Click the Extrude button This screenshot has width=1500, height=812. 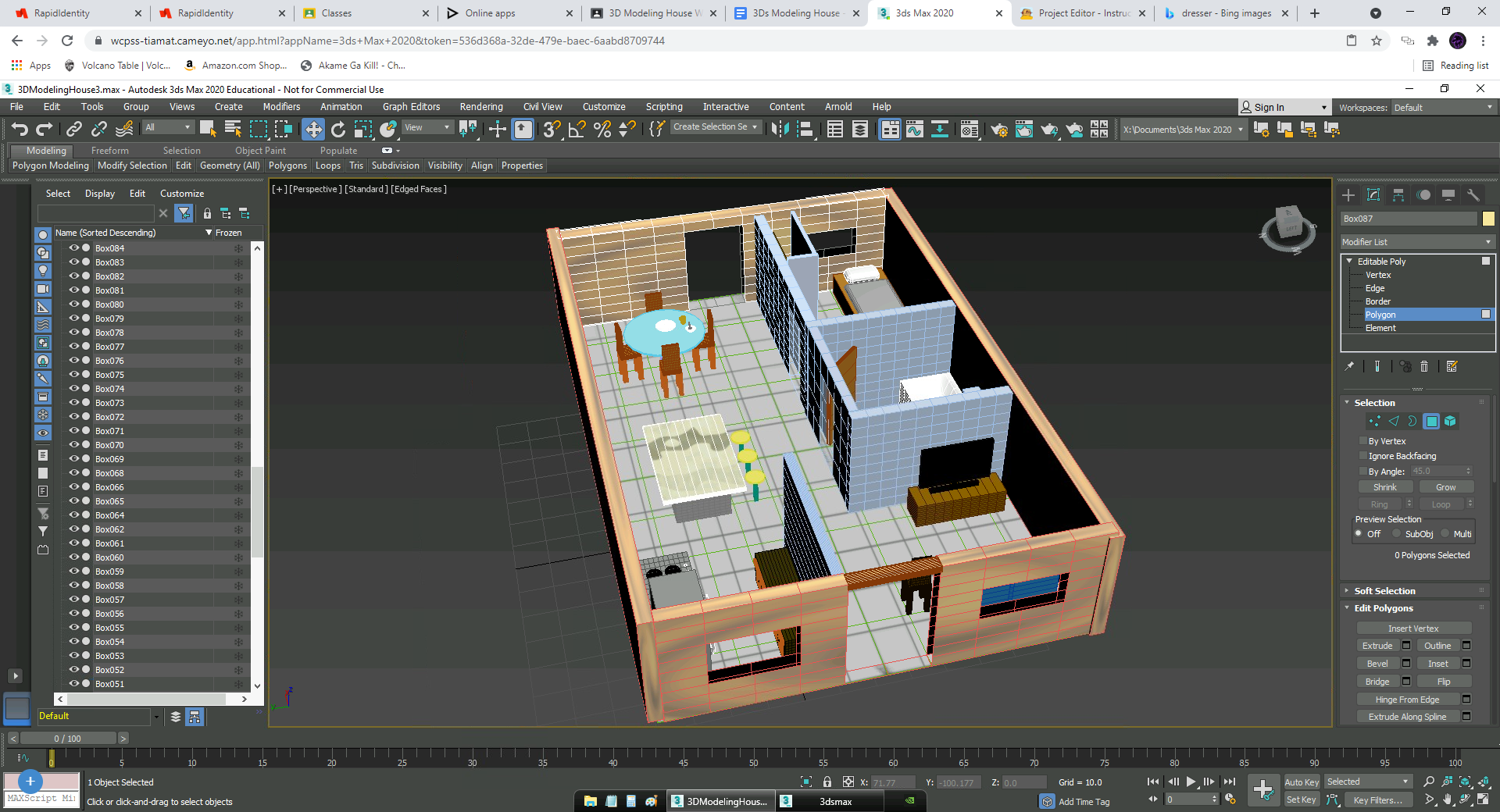(1377, 646)
